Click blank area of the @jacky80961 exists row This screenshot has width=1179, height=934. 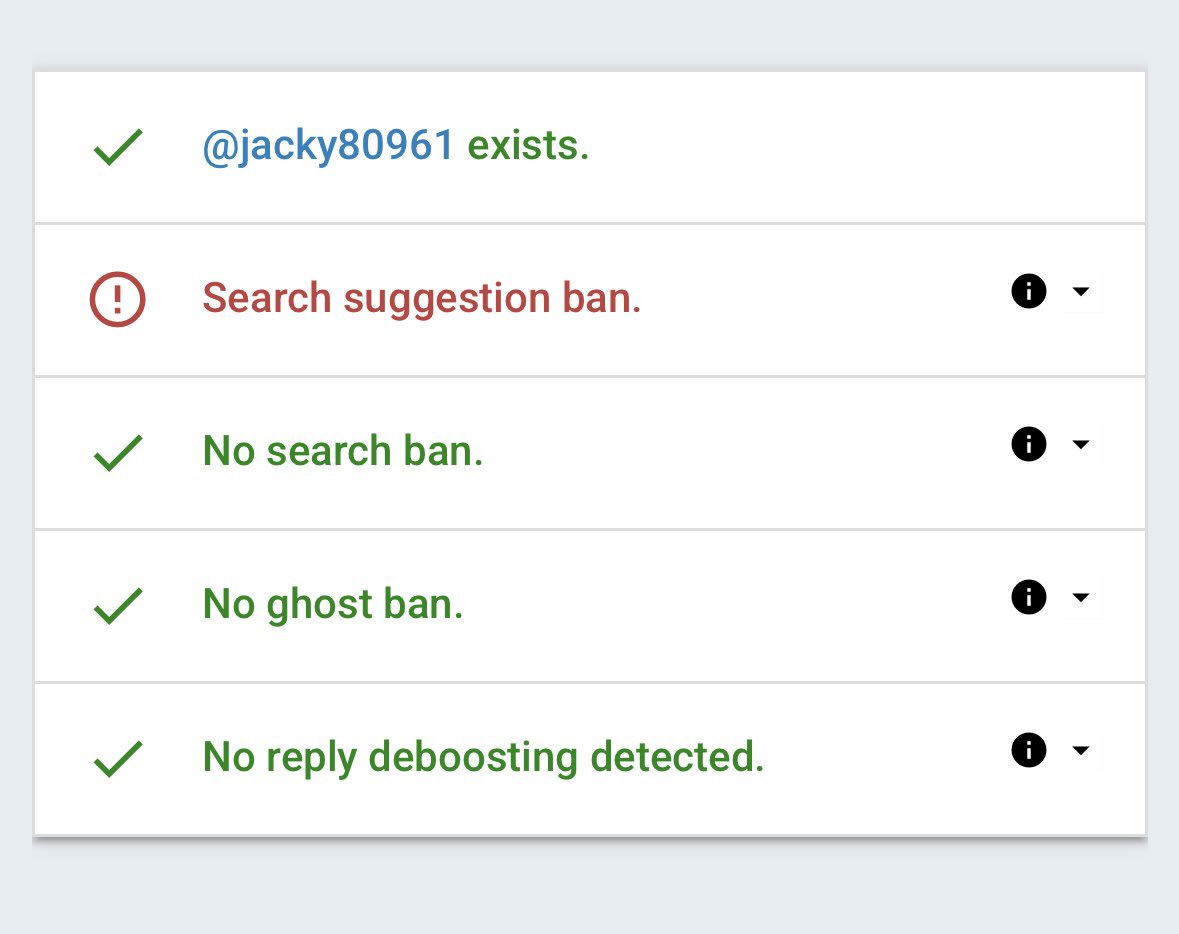pos(865,147)
